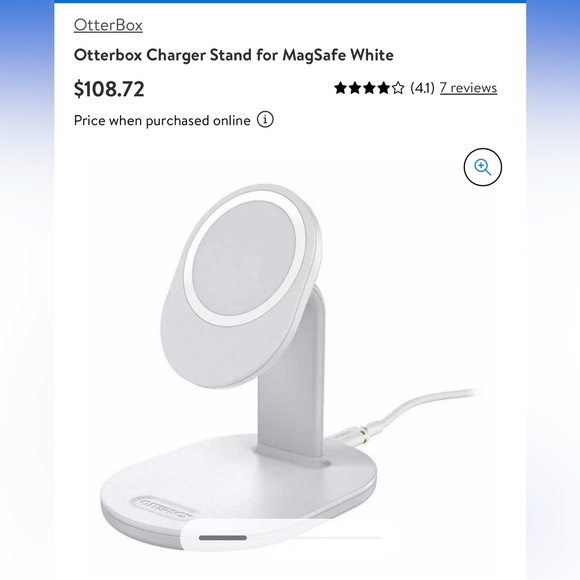Click the product title Otterbox Charger Stand
Image resolution: width=580 pixels, height=580 pixels.
coord(234,55)
